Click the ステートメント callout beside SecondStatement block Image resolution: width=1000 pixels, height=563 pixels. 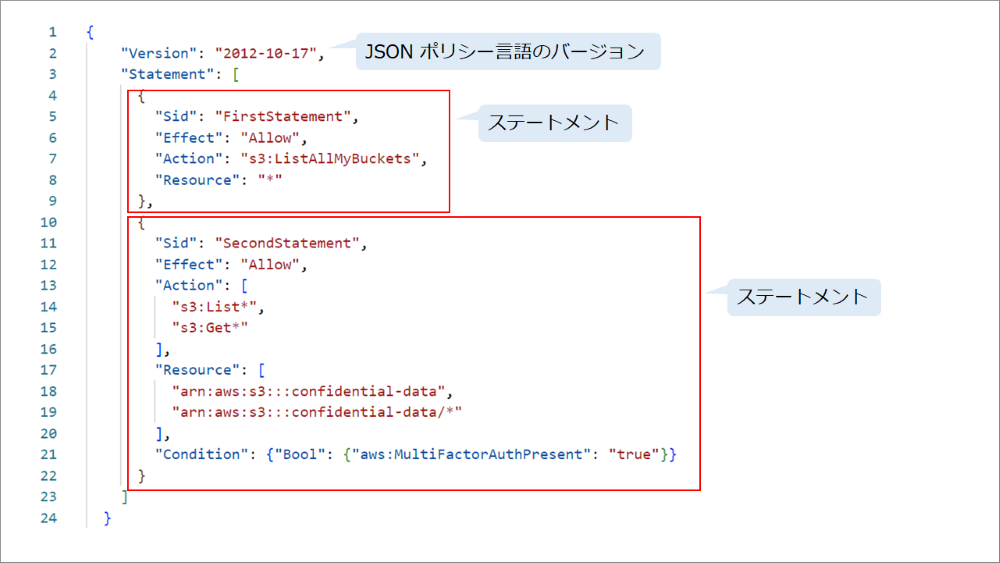tap(803, 297)
